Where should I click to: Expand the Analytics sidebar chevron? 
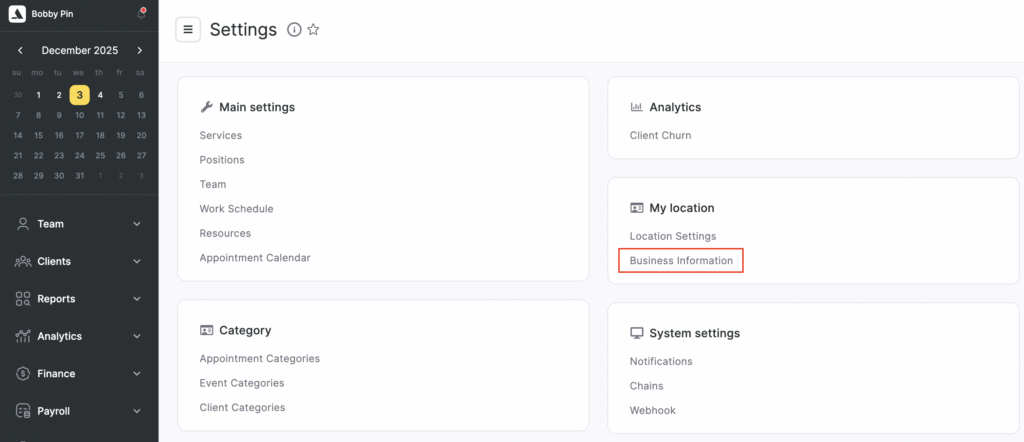tap(137, 337)
